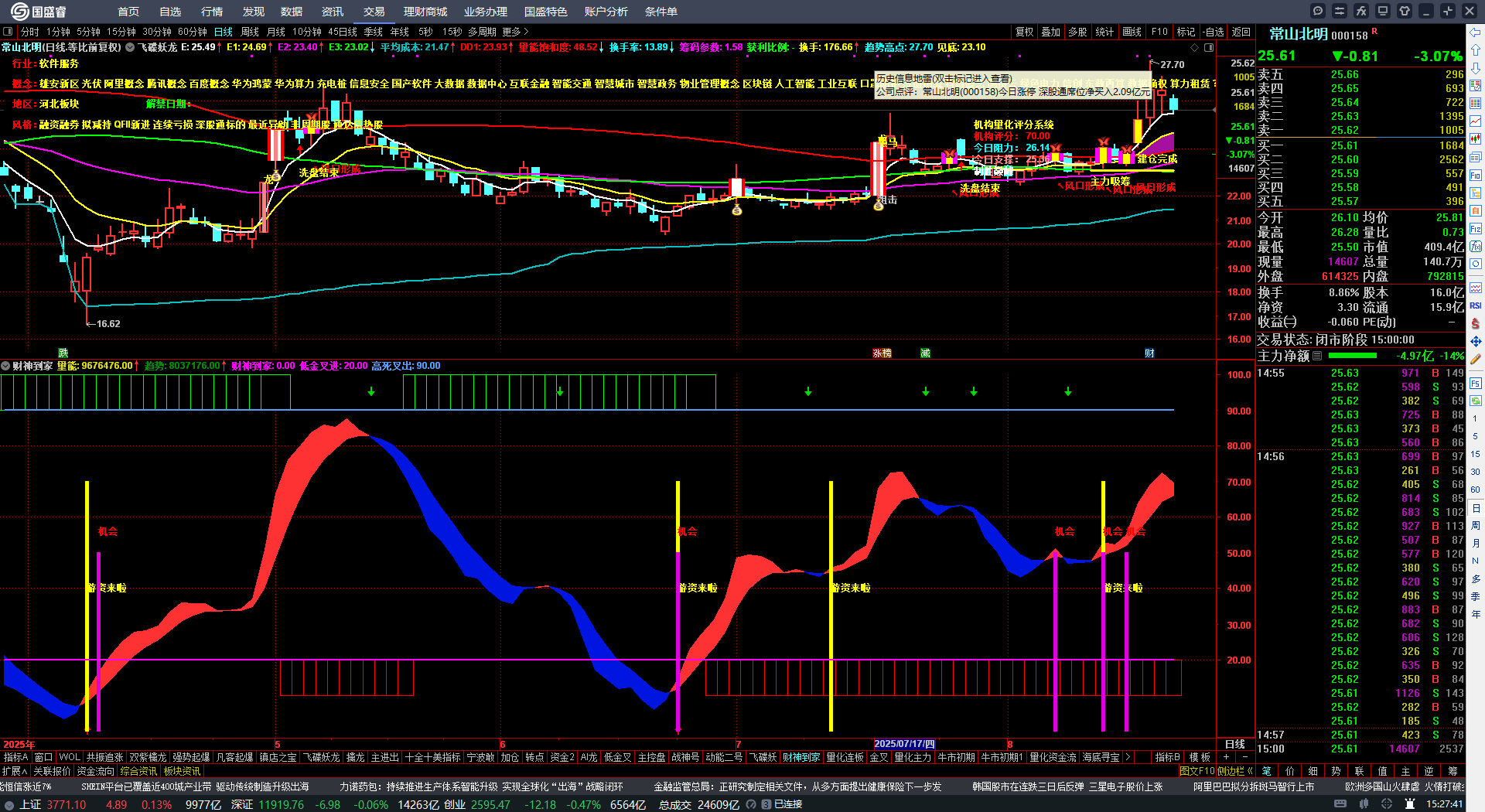Click the pencil drawing tool icon
1485x812 pixels.
(x=1476, y=360)
